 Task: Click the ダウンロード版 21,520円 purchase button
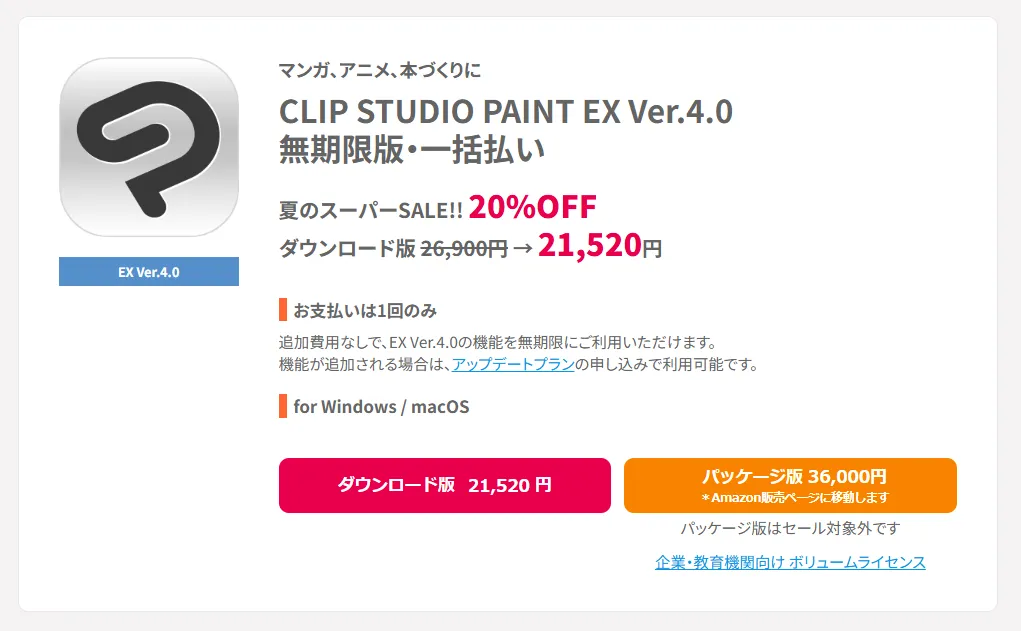click(x=445, y=485)
